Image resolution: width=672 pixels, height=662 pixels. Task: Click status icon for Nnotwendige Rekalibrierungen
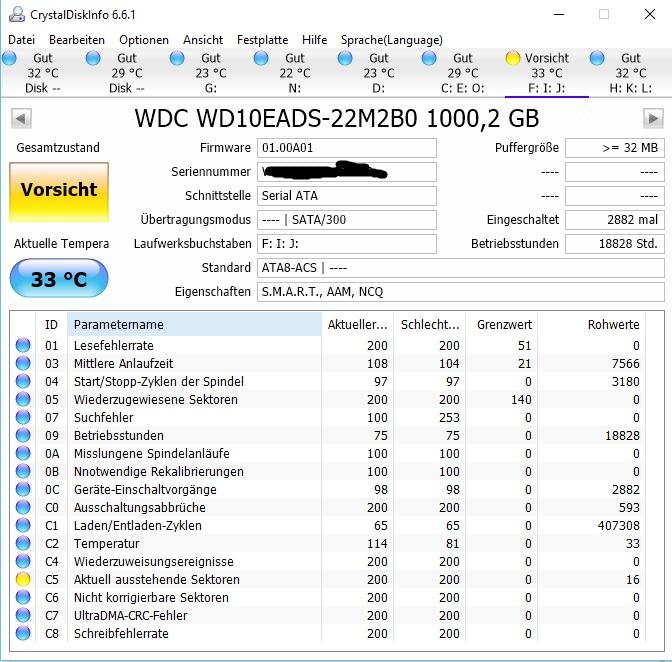tap(23, 471)
